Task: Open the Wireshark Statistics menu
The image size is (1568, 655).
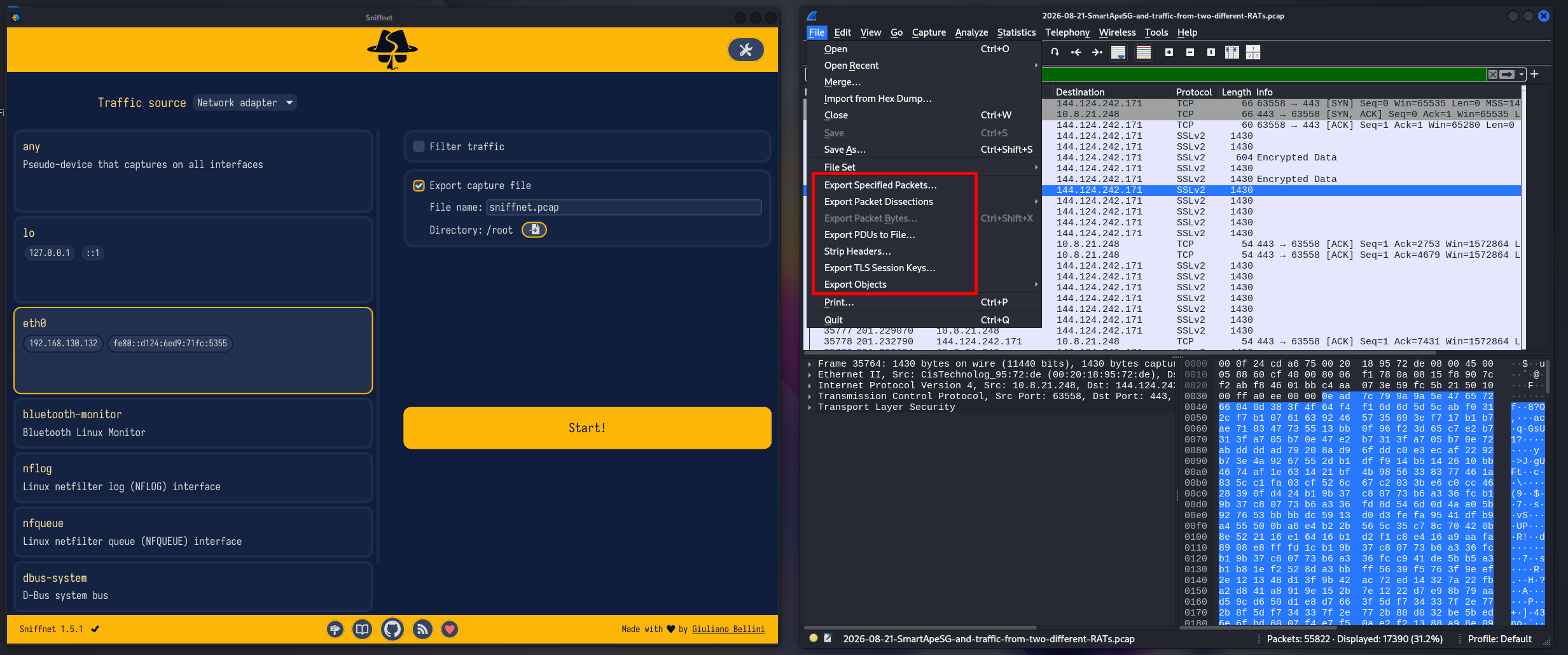Action: [x=1016, y=32]
